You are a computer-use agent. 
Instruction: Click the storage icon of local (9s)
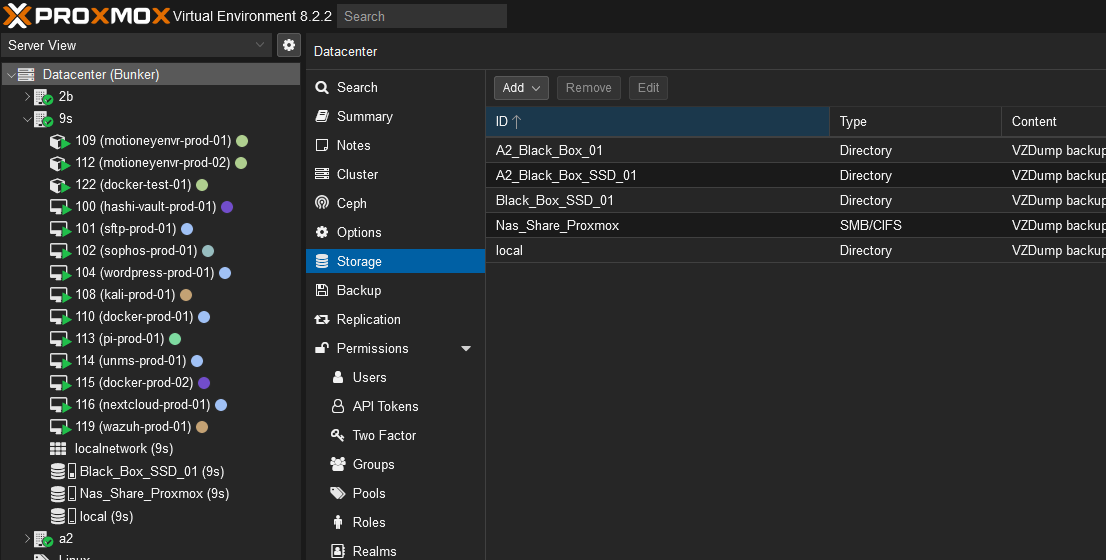click(x=63, y=516)
